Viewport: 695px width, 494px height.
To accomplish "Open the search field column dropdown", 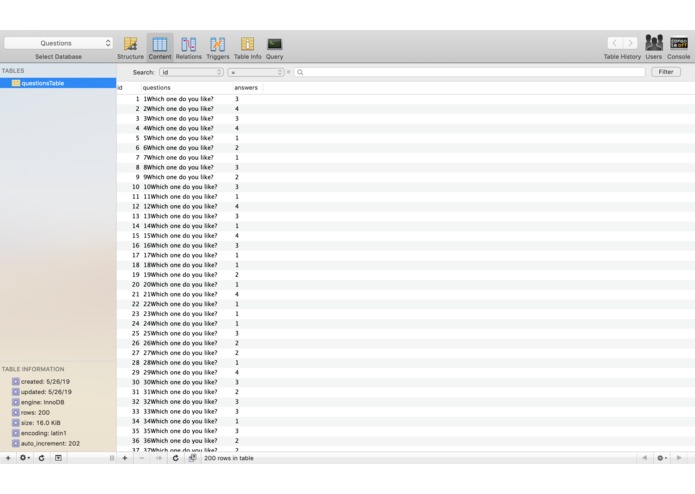I will (191, 72).
